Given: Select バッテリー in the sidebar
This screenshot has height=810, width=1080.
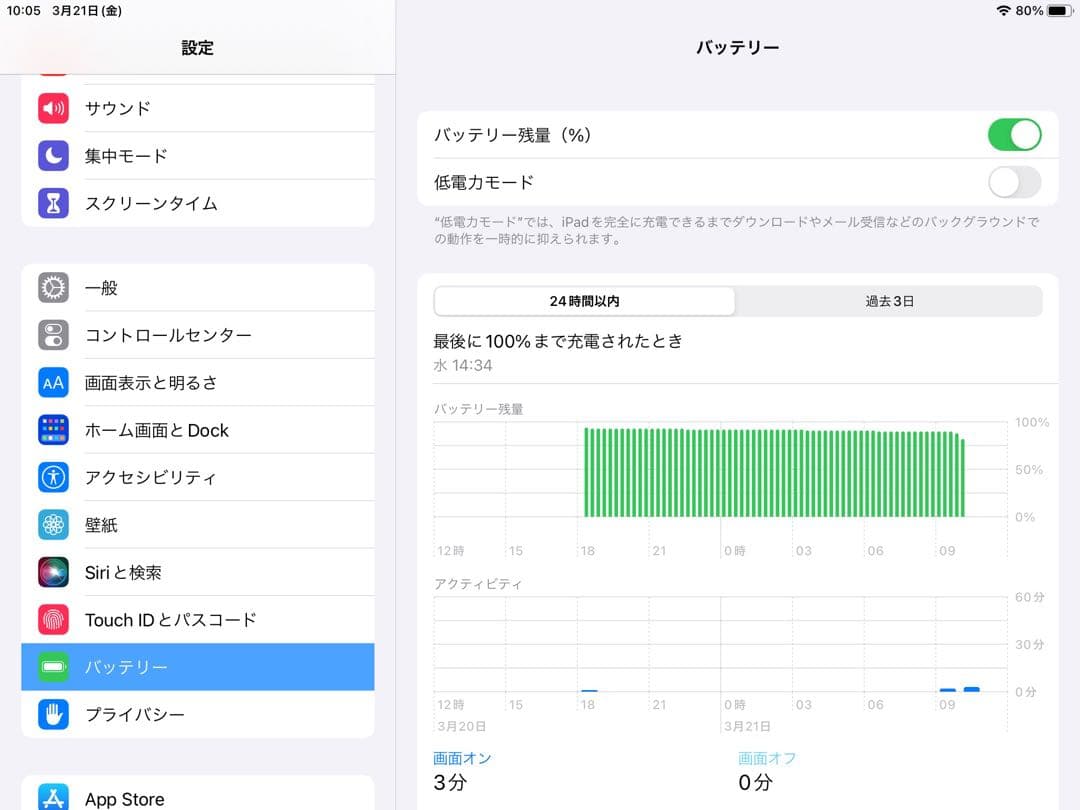Looking at the screenshot, I should pyautogui.click(x=200, y=667).
